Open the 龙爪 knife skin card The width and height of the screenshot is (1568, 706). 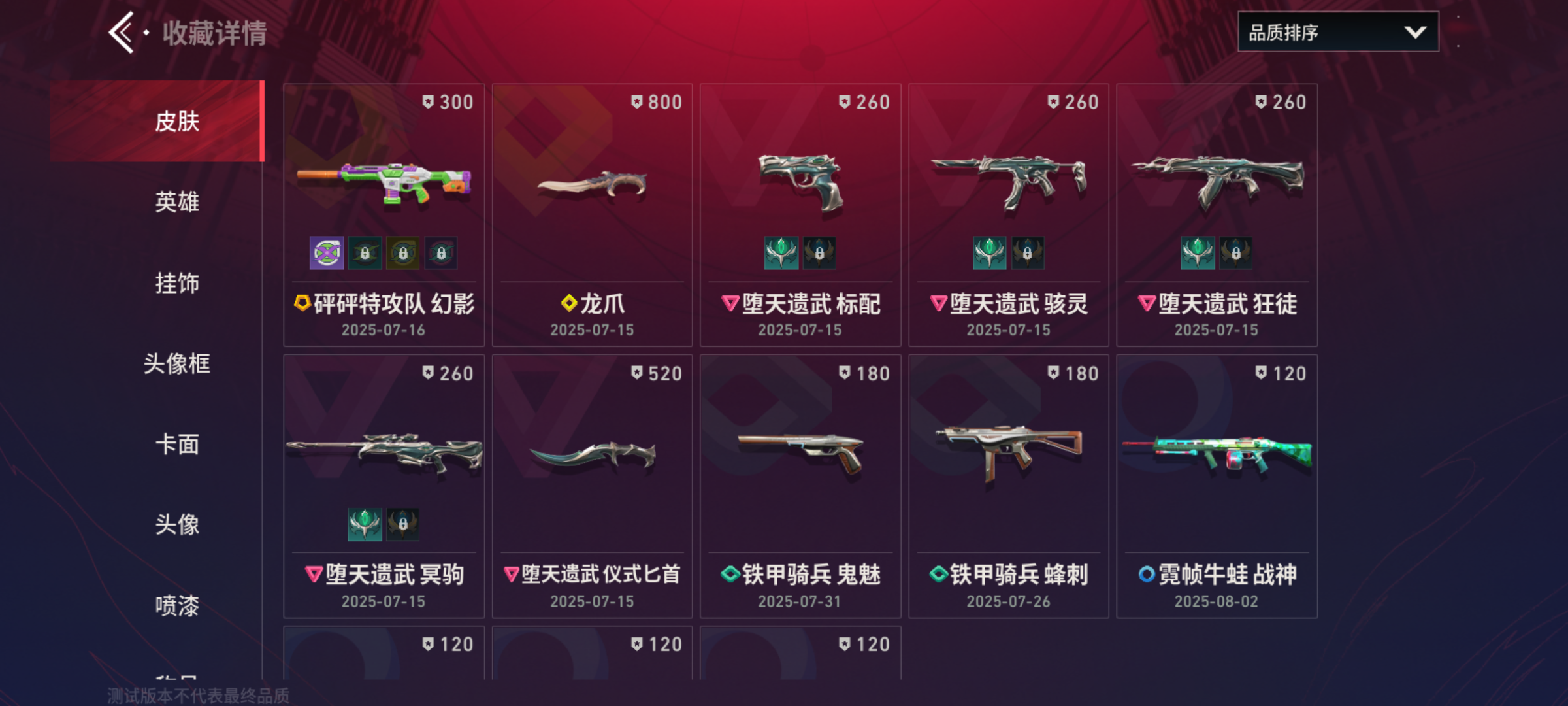tap(592, 215)
